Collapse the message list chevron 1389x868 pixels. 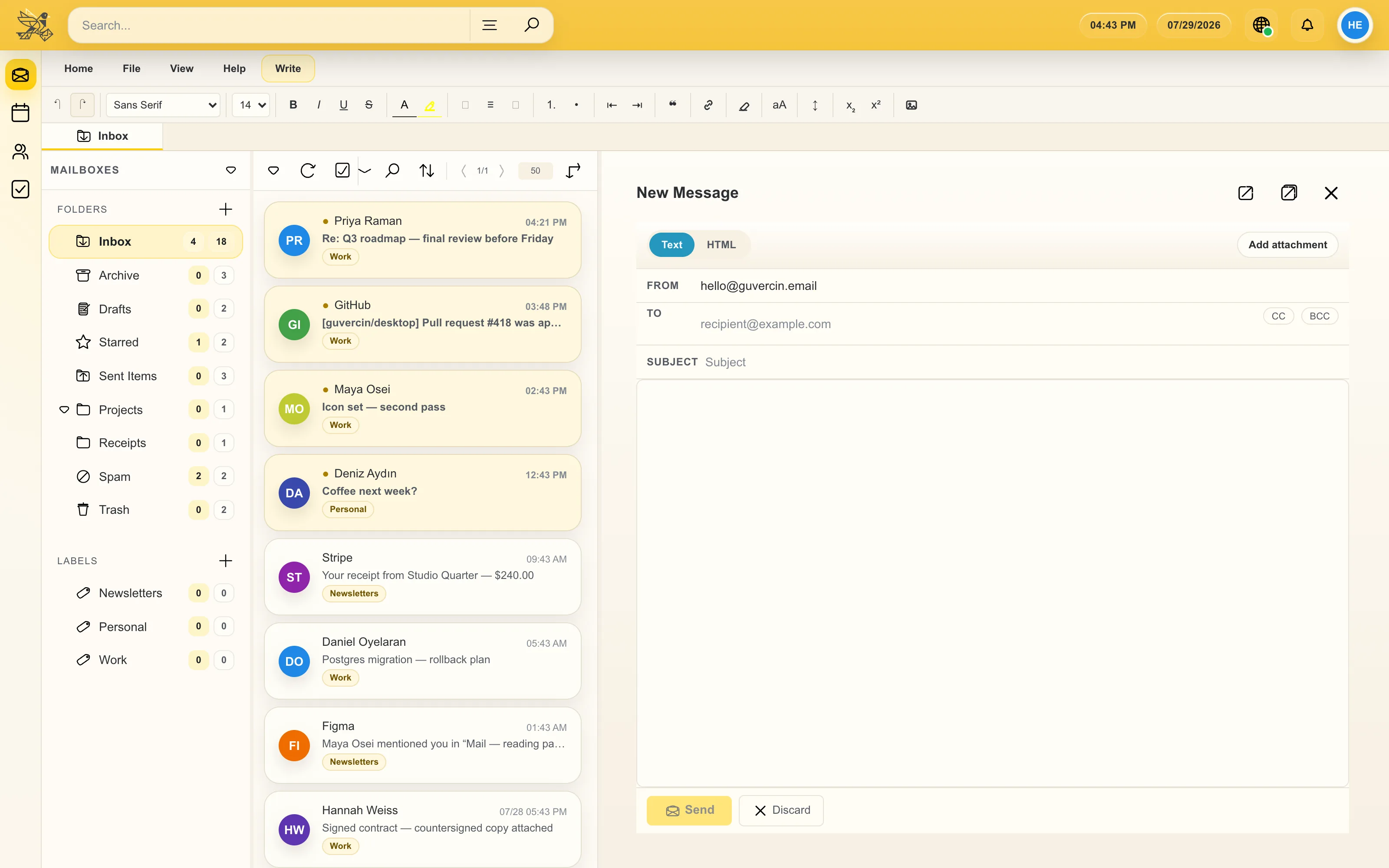pyautogui.click(x=274, y=171)
